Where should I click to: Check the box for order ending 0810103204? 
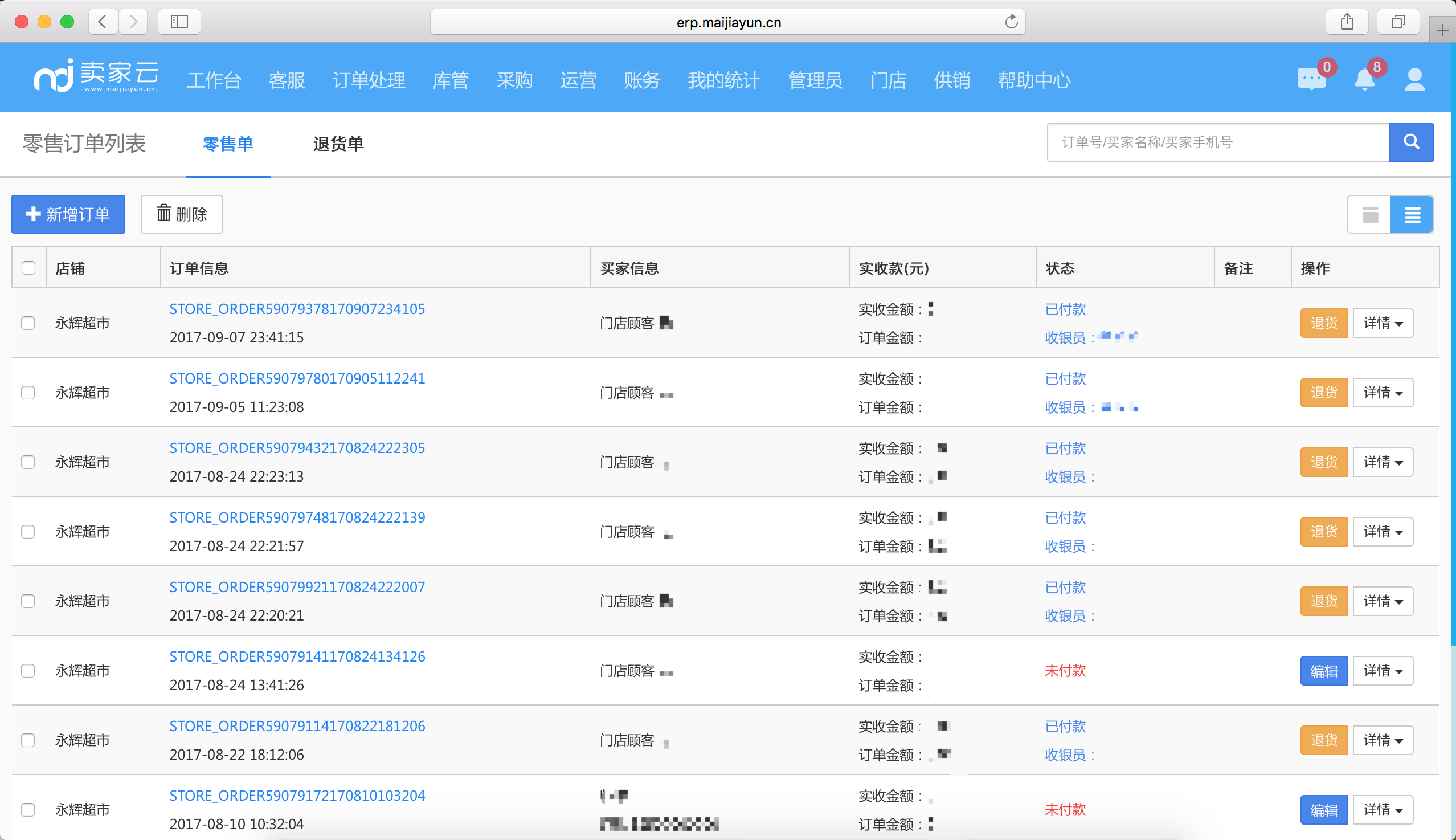pos(28,809)
